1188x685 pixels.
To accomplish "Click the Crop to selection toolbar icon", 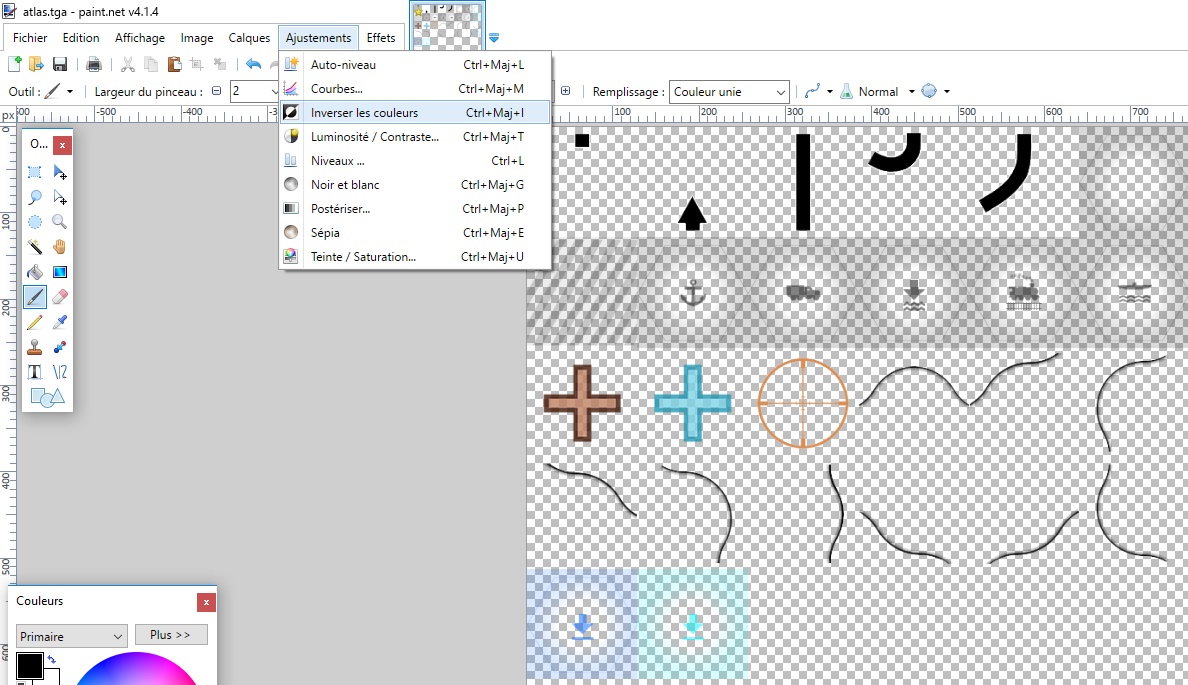I will 196,64.
